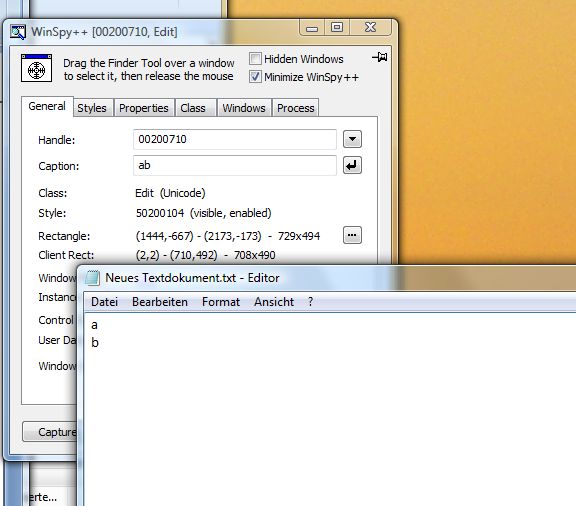This screenshot has height=506, width=576.
Task: Click the WinSpy++ title bar application icon
Action: coord(18,32)
